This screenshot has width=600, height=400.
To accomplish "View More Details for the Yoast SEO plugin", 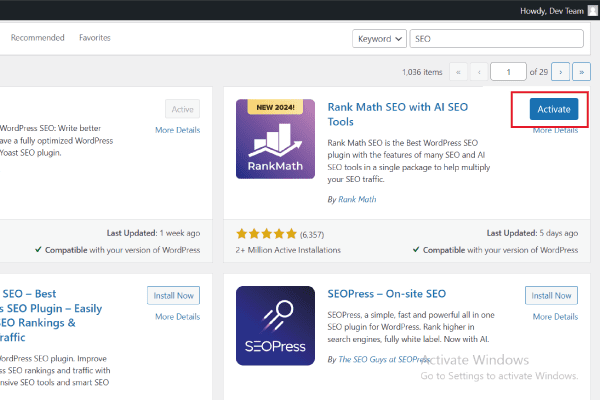I will tap(178, 130).
